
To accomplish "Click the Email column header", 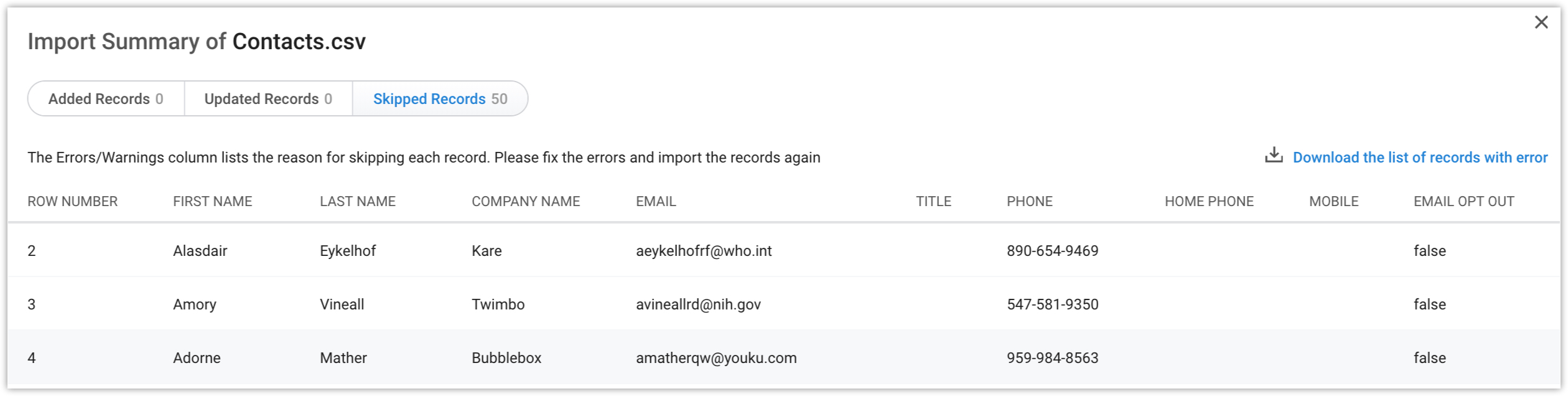I will coord(655,202).
